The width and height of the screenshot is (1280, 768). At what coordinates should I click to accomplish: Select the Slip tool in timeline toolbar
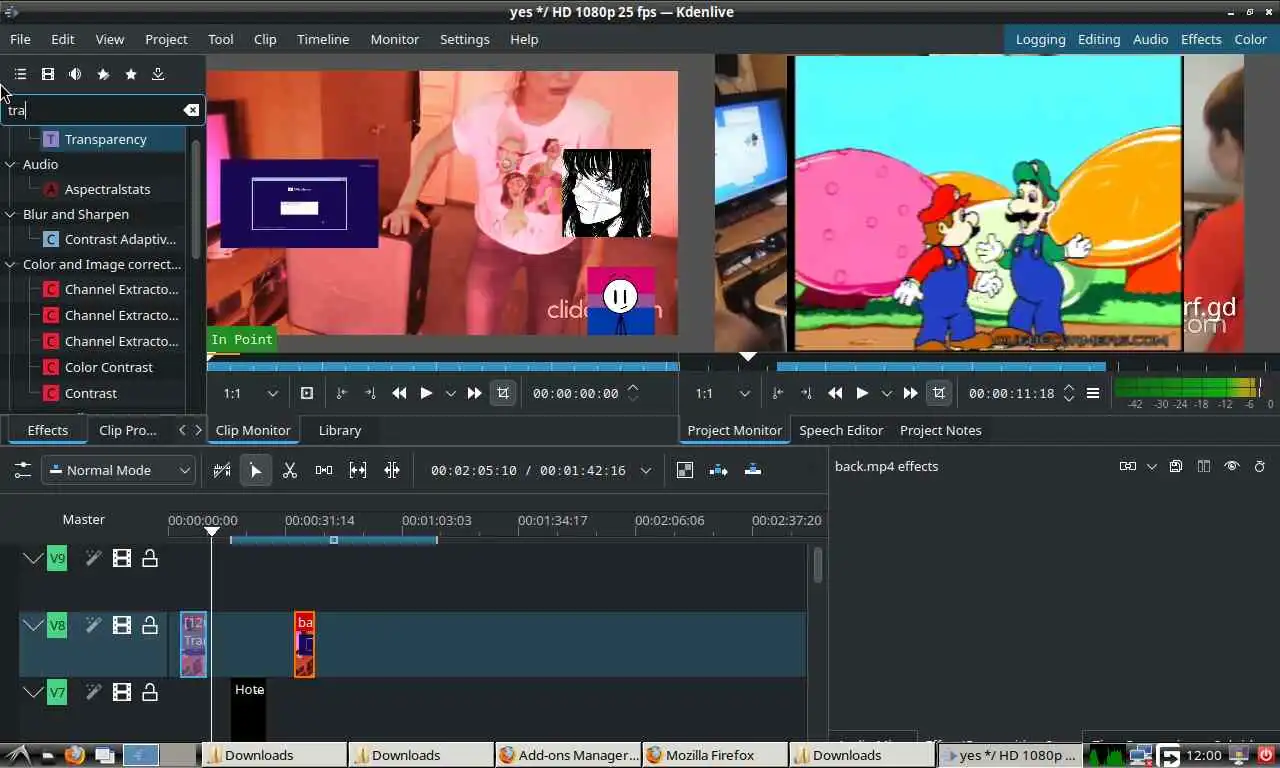pos(358,470)
